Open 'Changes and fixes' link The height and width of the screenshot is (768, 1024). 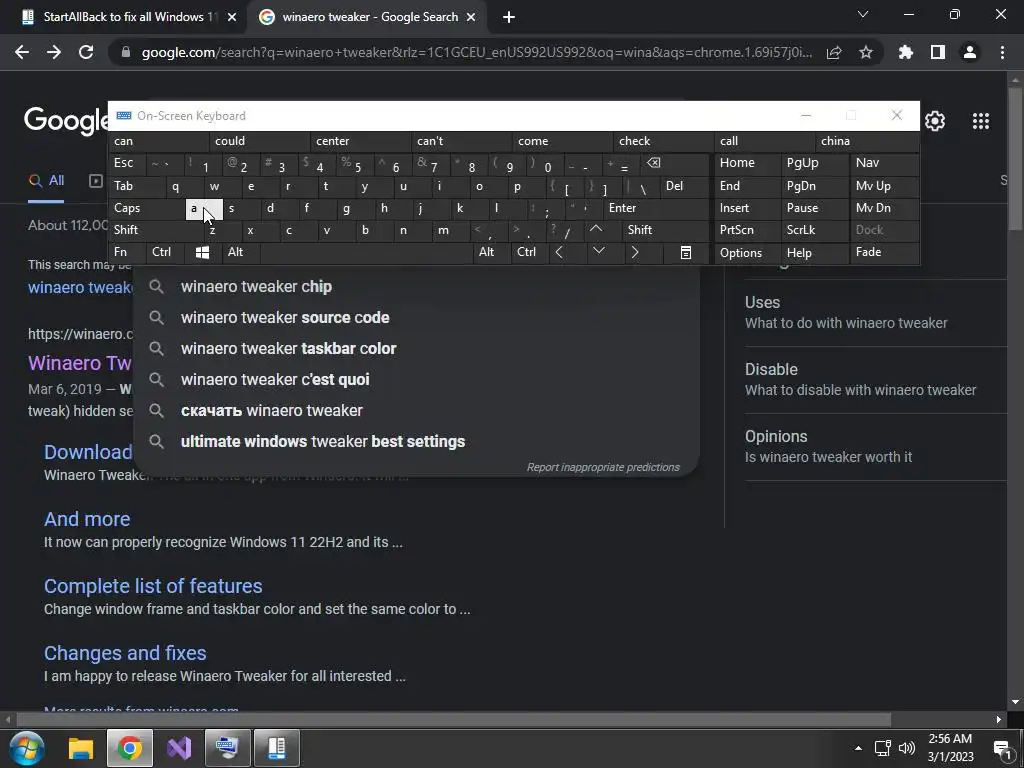point(125,653)
